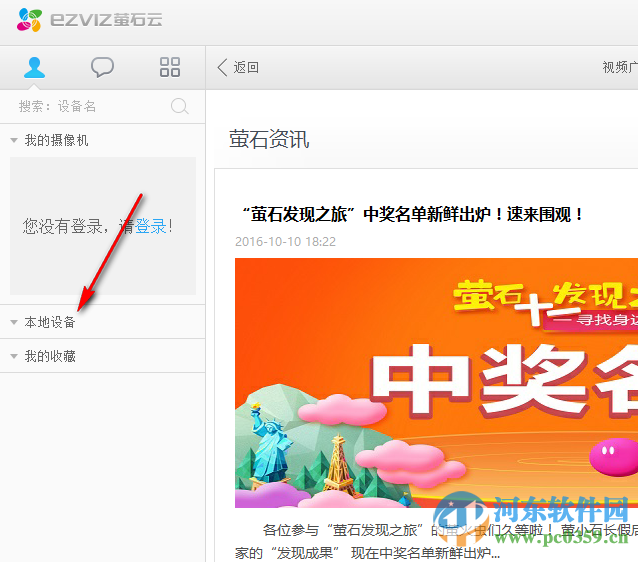Collapse the 我的摄像机 section arrow
The image size is (638, 562).
coord(14,140)
